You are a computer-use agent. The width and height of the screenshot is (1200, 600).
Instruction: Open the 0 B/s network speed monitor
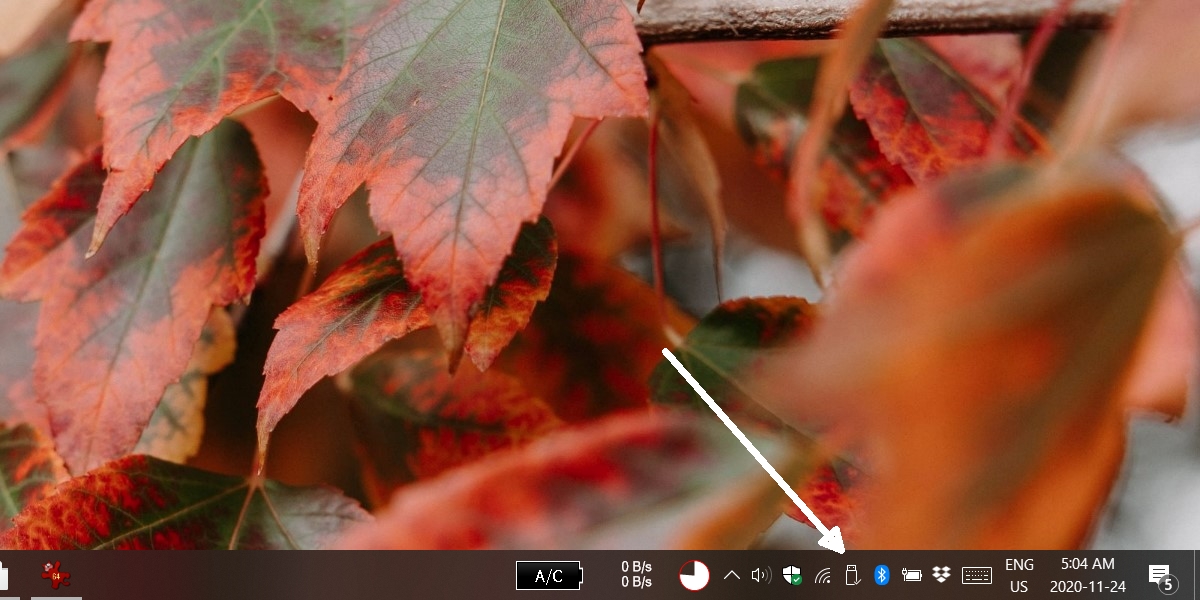pyautogui.click(x=637, y=575)
